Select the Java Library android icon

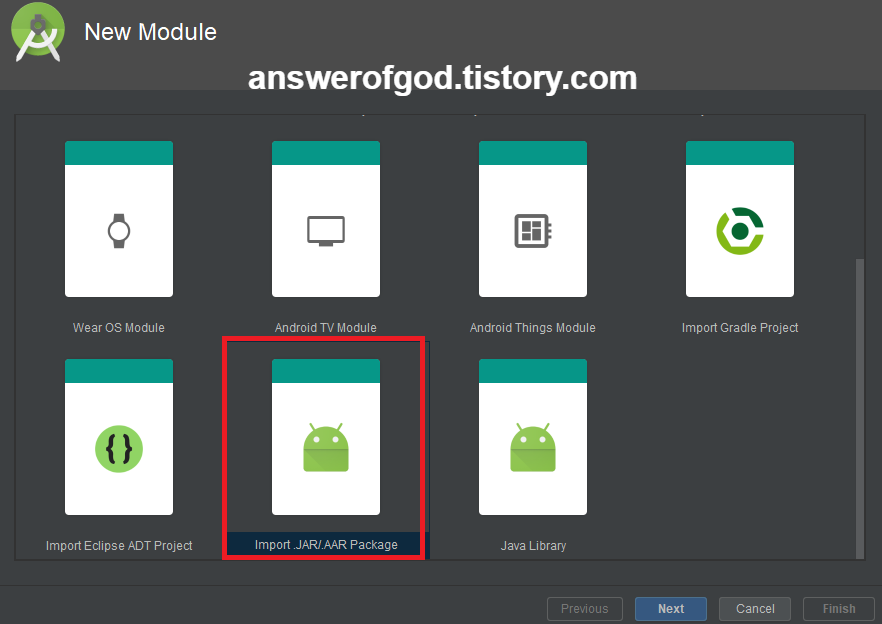[x=533, y=447]
